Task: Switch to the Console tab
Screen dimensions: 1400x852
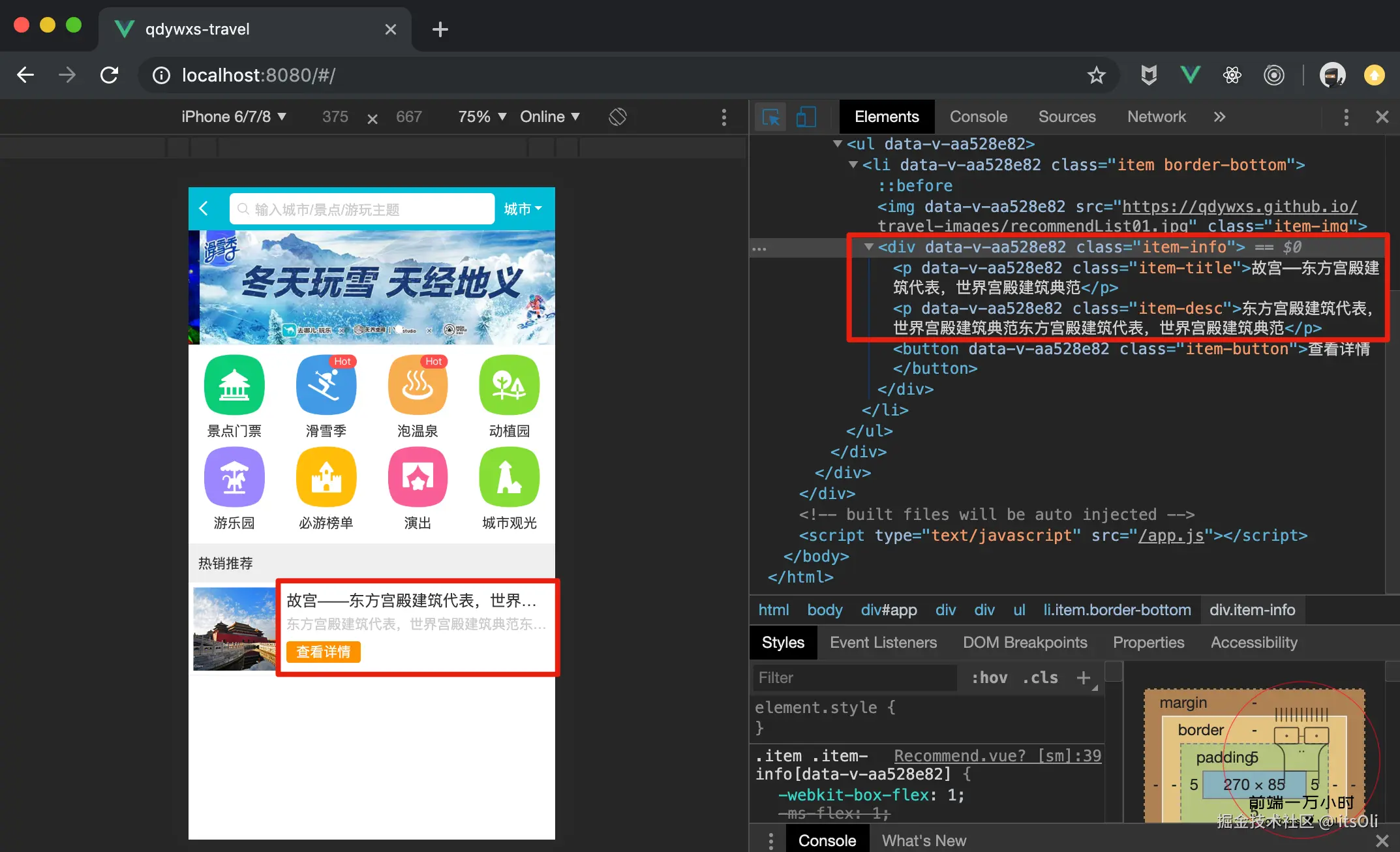Action: pyautogui.click(x=978, y=117)
